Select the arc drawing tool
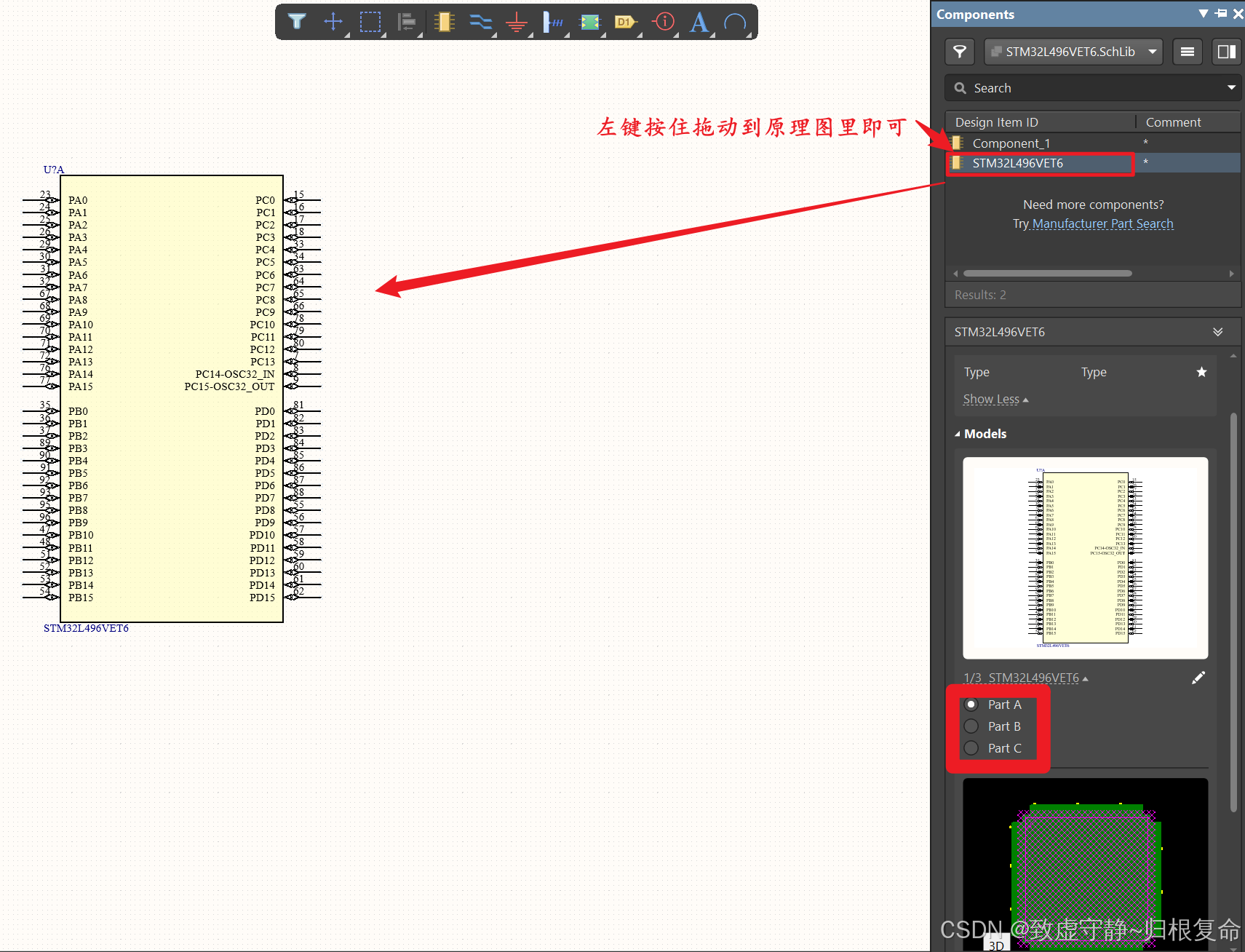 pos(736,22)
